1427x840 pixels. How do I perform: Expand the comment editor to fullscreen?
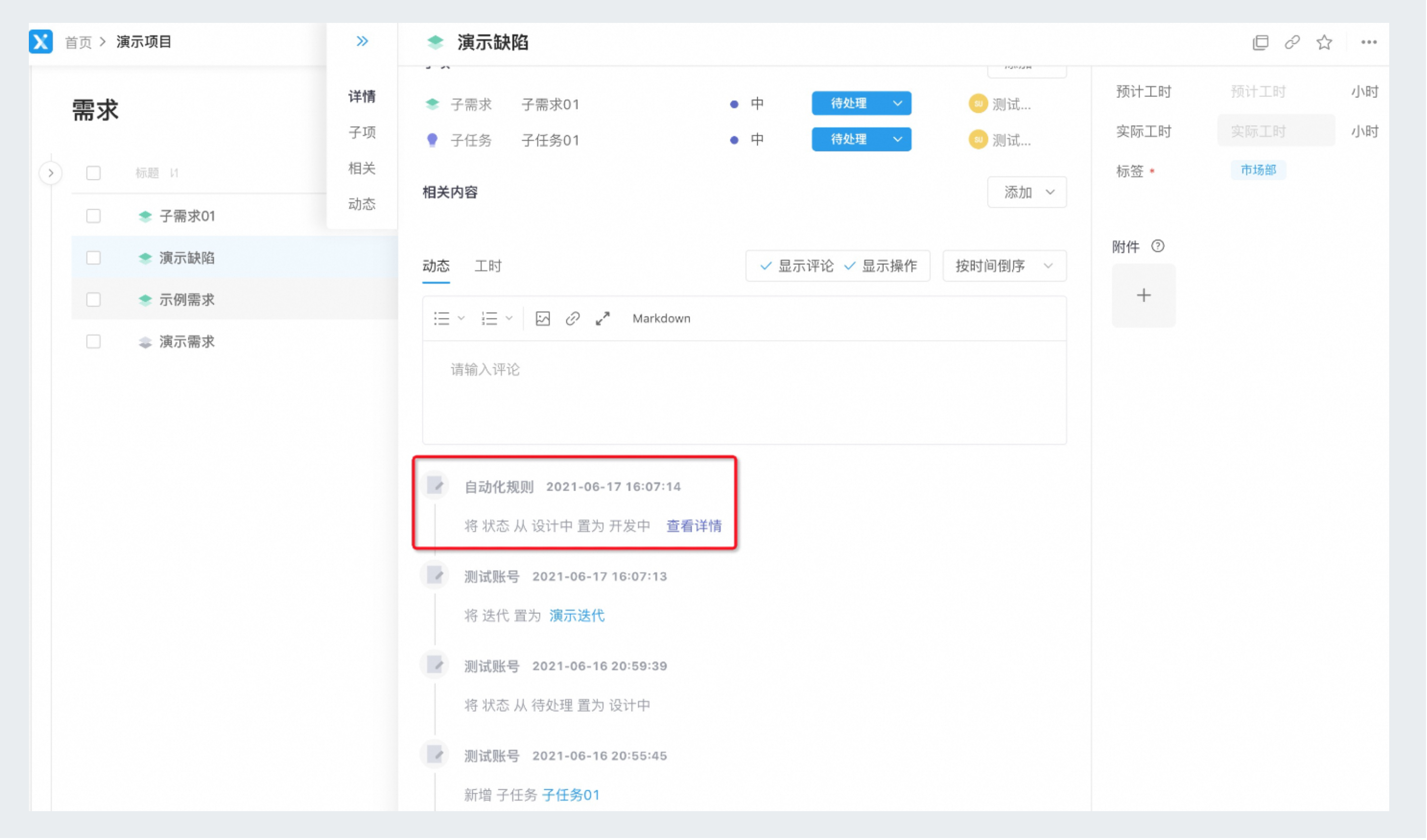(x=603, y=319)
